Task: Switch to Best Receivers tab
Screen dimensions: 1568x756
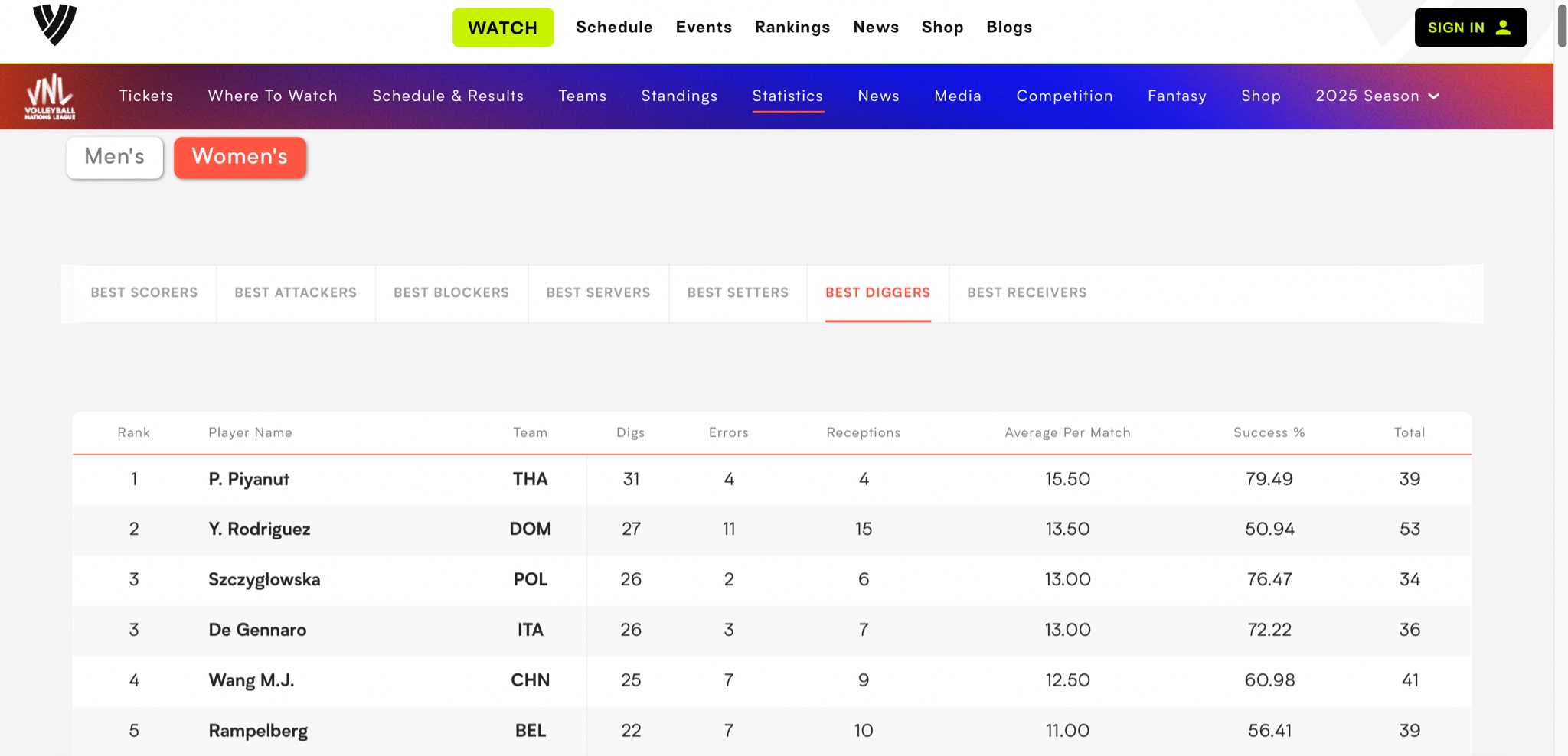Action: [1027, 292]
